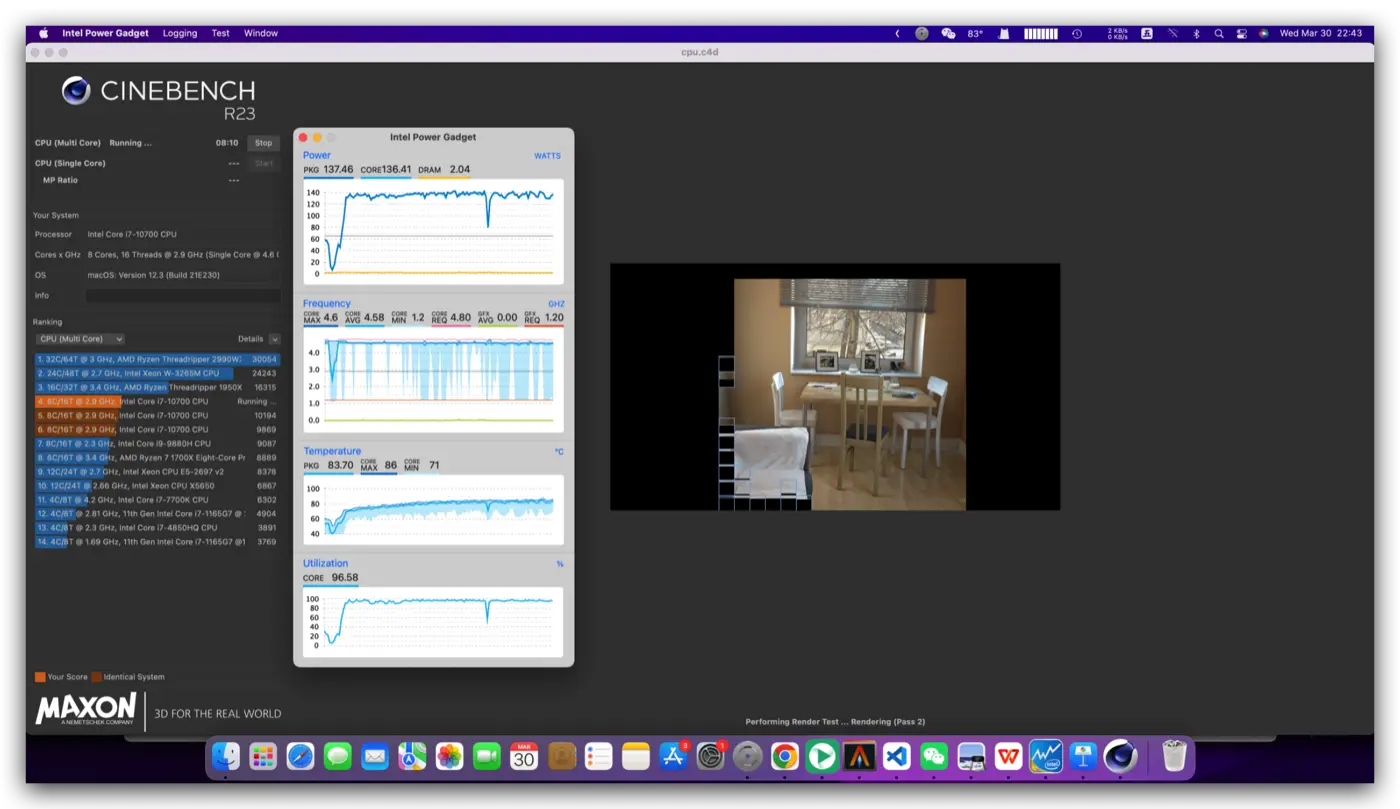Image resolution: width=1400 pixels, height=809 pixels.
Task: Expand the ranking Details toggle
Action: 274,339
